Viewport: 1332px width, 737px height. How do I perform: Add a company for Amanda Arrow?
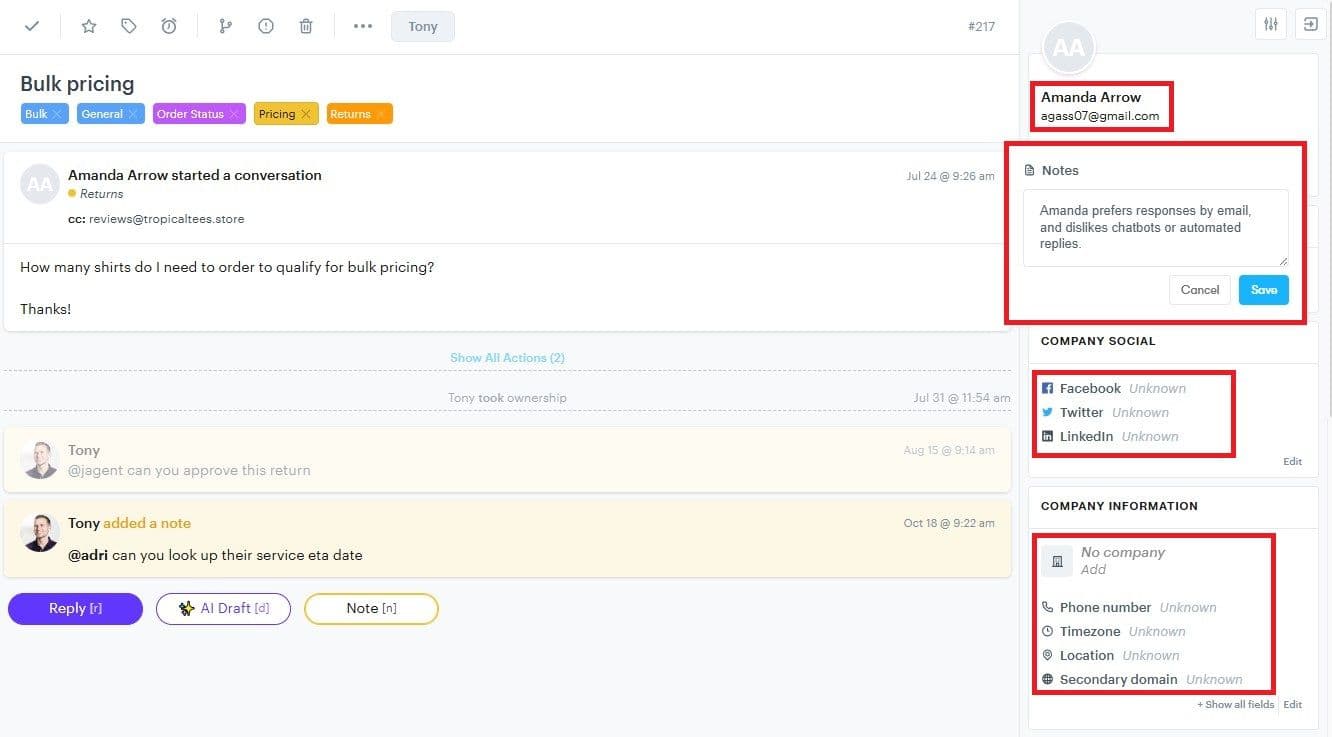pos(1093,568)
